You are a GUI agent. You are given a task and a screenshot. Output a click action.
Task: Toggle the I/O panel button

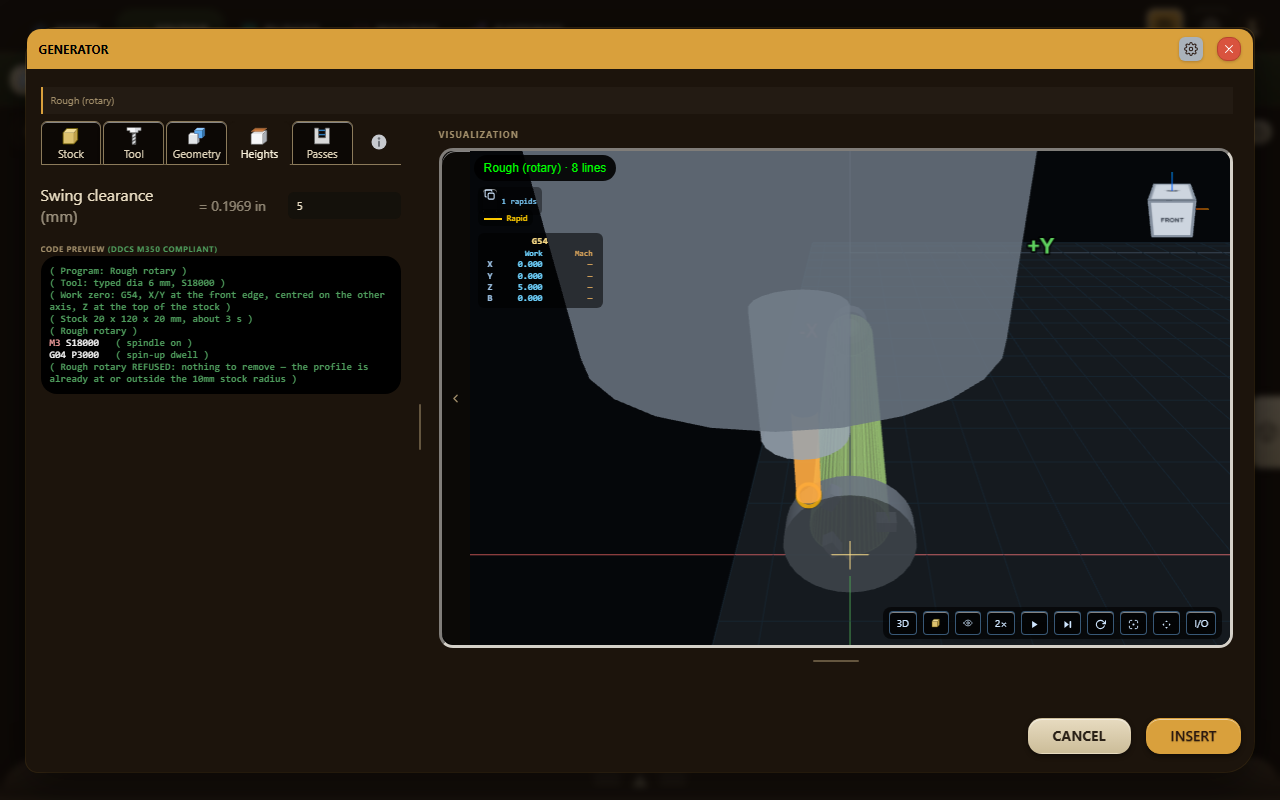click(x=1202, y=623)
